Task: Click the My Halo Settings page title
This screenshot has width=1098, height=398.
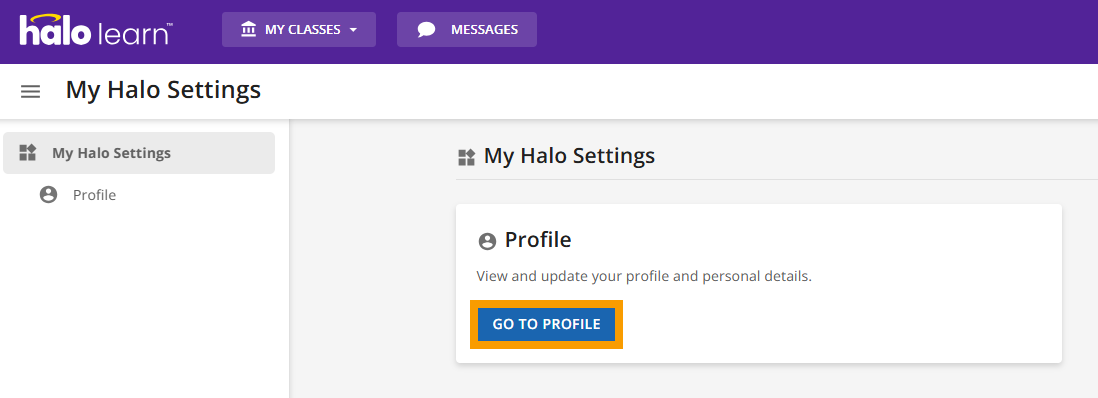Action: [163, 90]
